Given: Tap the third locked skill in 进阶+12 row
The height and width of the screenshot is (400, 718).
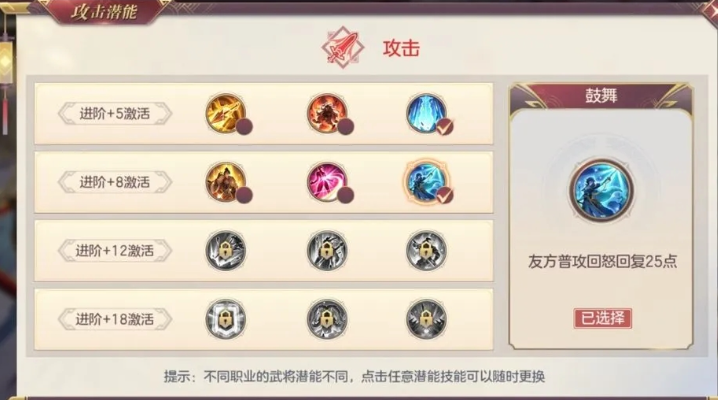Looking at the screenshot, I should (426, 250).
